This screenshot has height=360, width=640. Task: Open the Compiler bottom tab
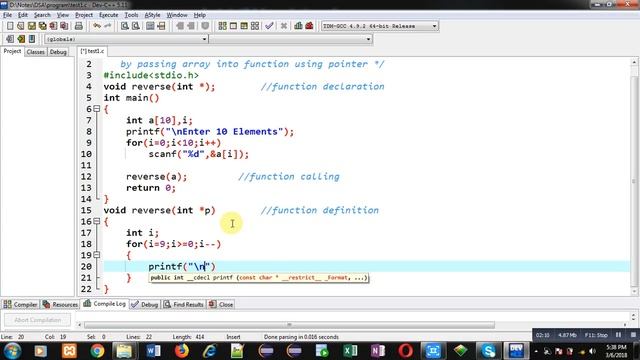pos(20,304)
